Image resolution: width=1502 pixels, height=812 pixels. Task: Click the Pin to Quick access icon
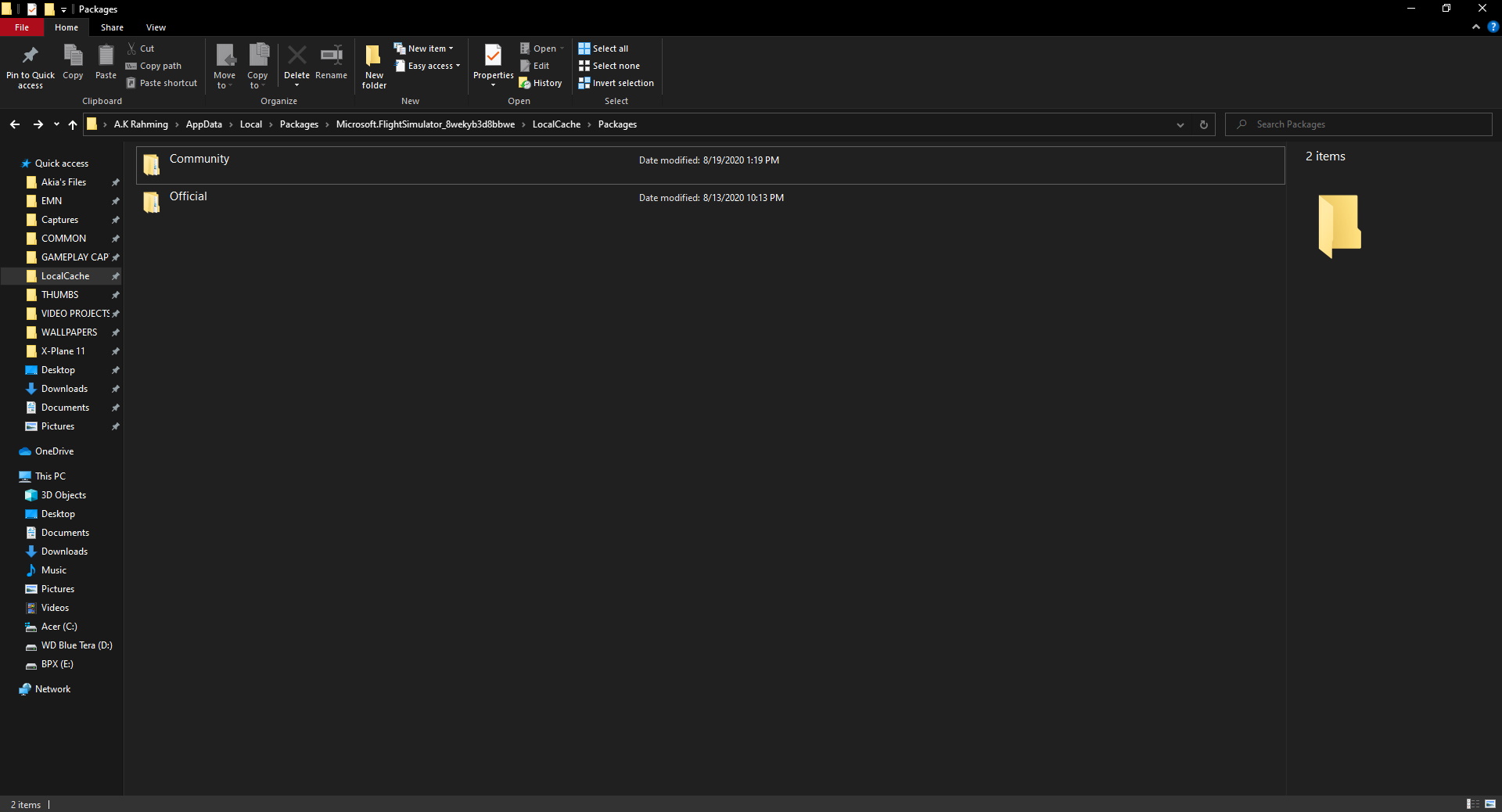point(31,56)
